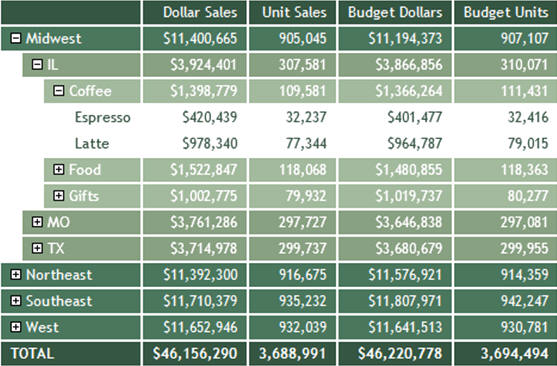Click the Unit Sales column header

tap(292, 12)
